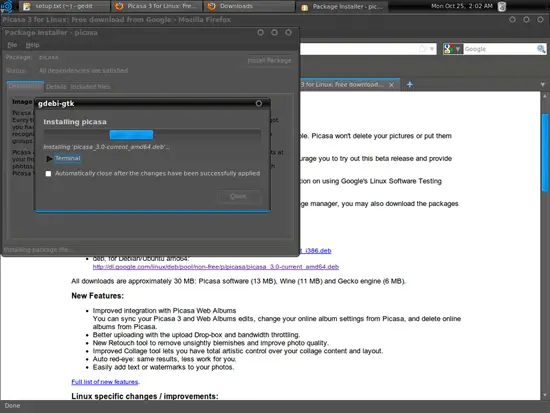Open the Help menu in Package Installer

tap(32, 45)
